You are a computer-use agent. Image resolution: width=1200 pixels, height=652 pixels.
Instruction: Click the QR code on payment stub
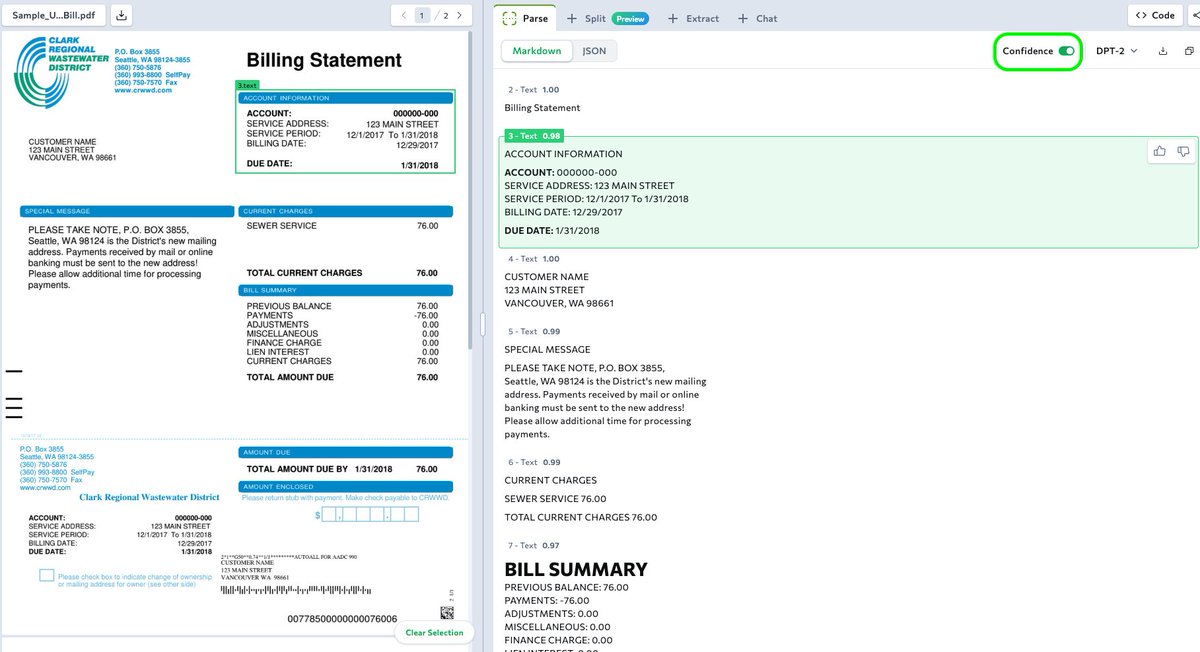click(446, 613)
